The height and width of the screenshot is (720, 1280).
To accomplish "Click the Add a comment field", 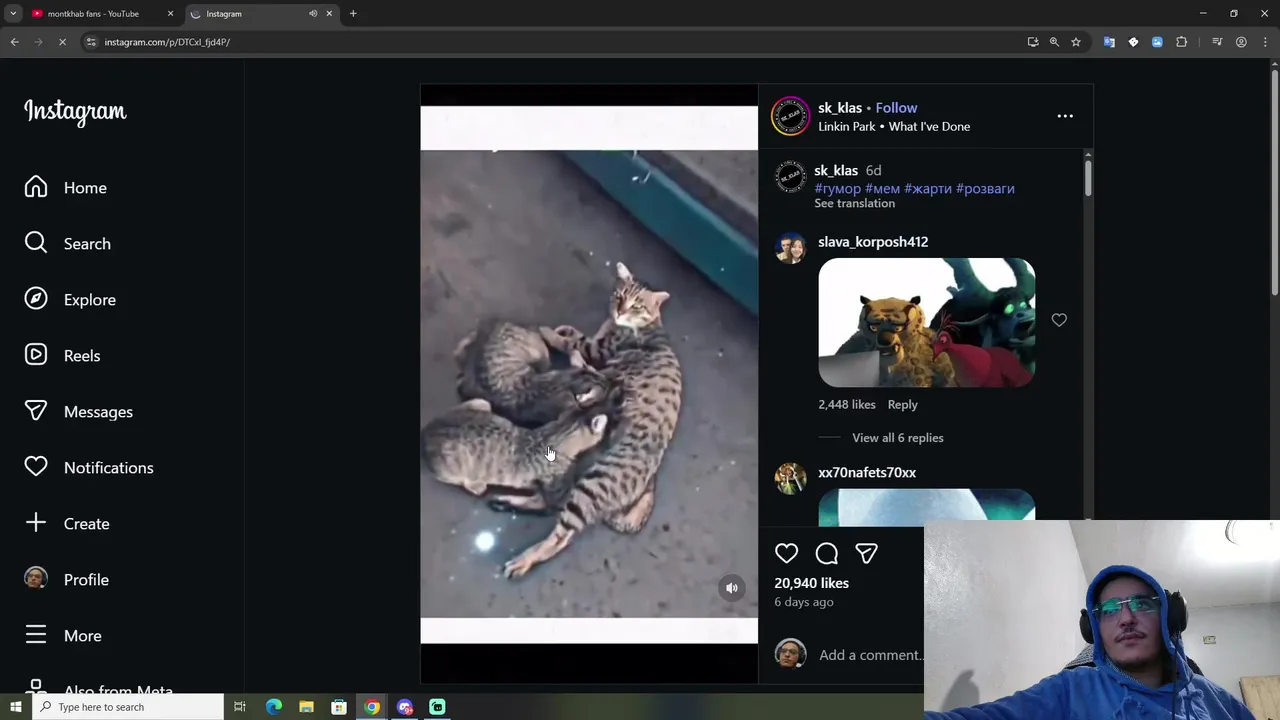I will (870, 655).
